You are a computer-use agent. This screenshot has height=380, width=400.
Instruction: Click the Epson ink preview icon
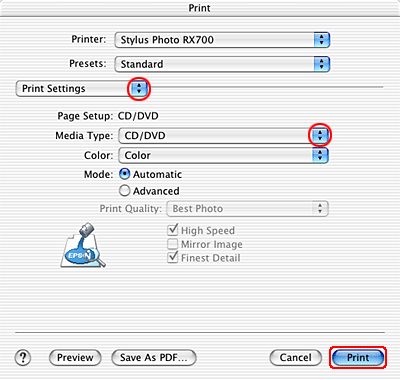[83, 245]
